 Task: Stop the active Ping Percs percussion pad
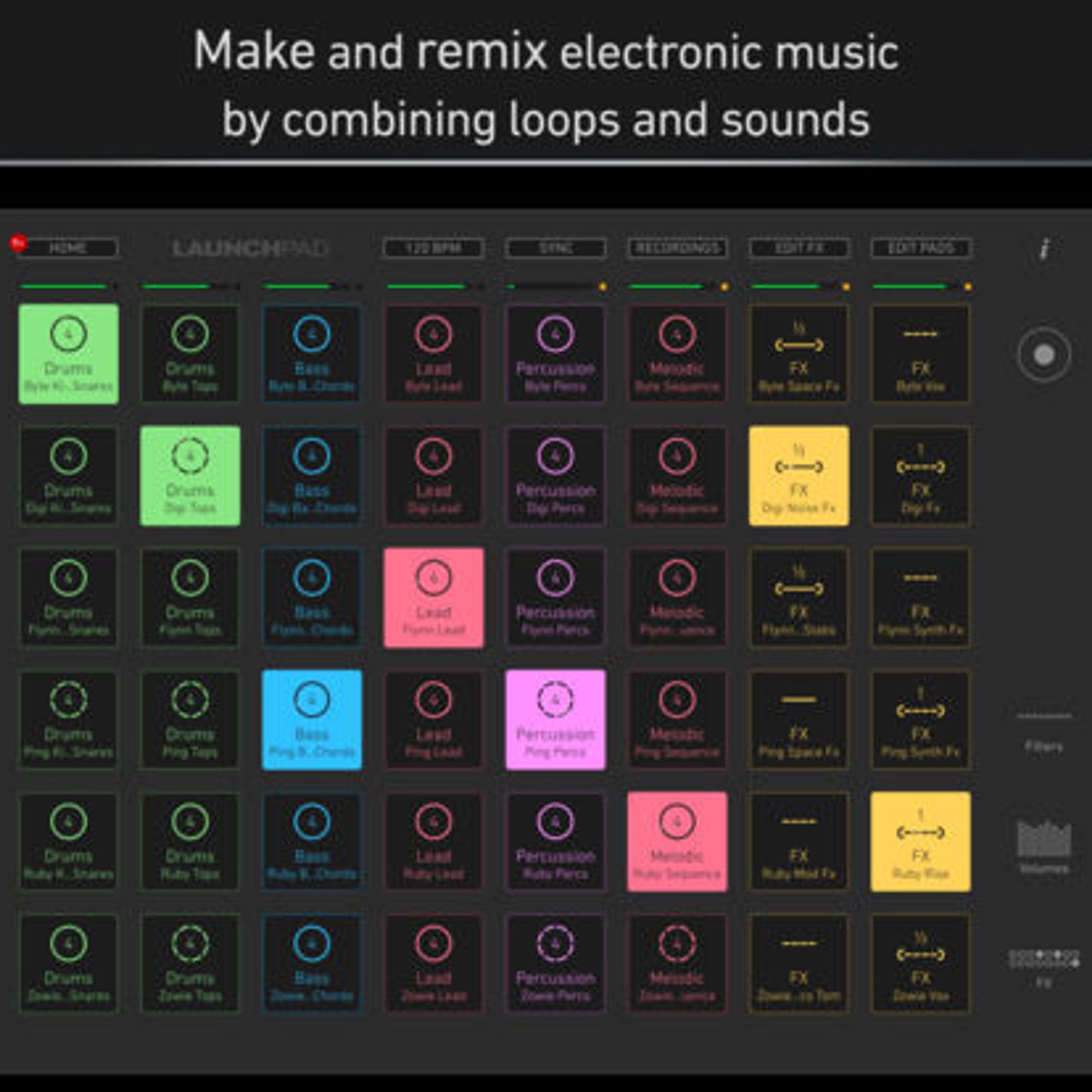click(x=556, y=720)
